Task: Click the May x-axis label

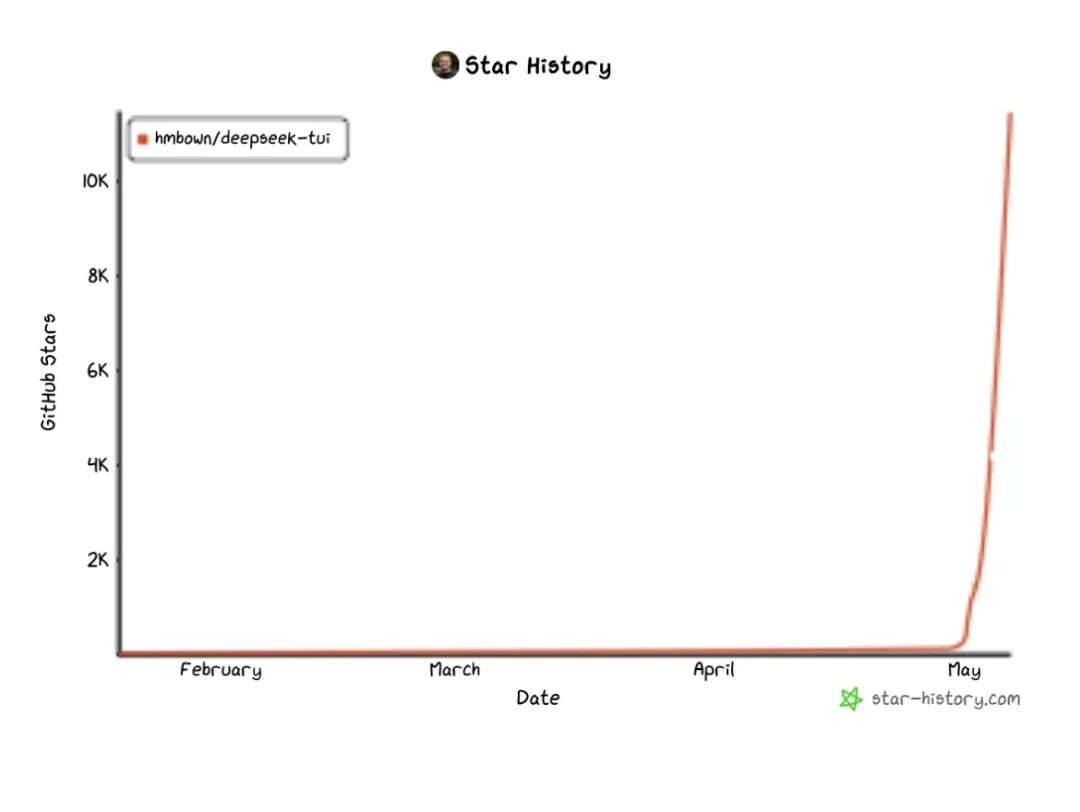Action: (964, 670)
